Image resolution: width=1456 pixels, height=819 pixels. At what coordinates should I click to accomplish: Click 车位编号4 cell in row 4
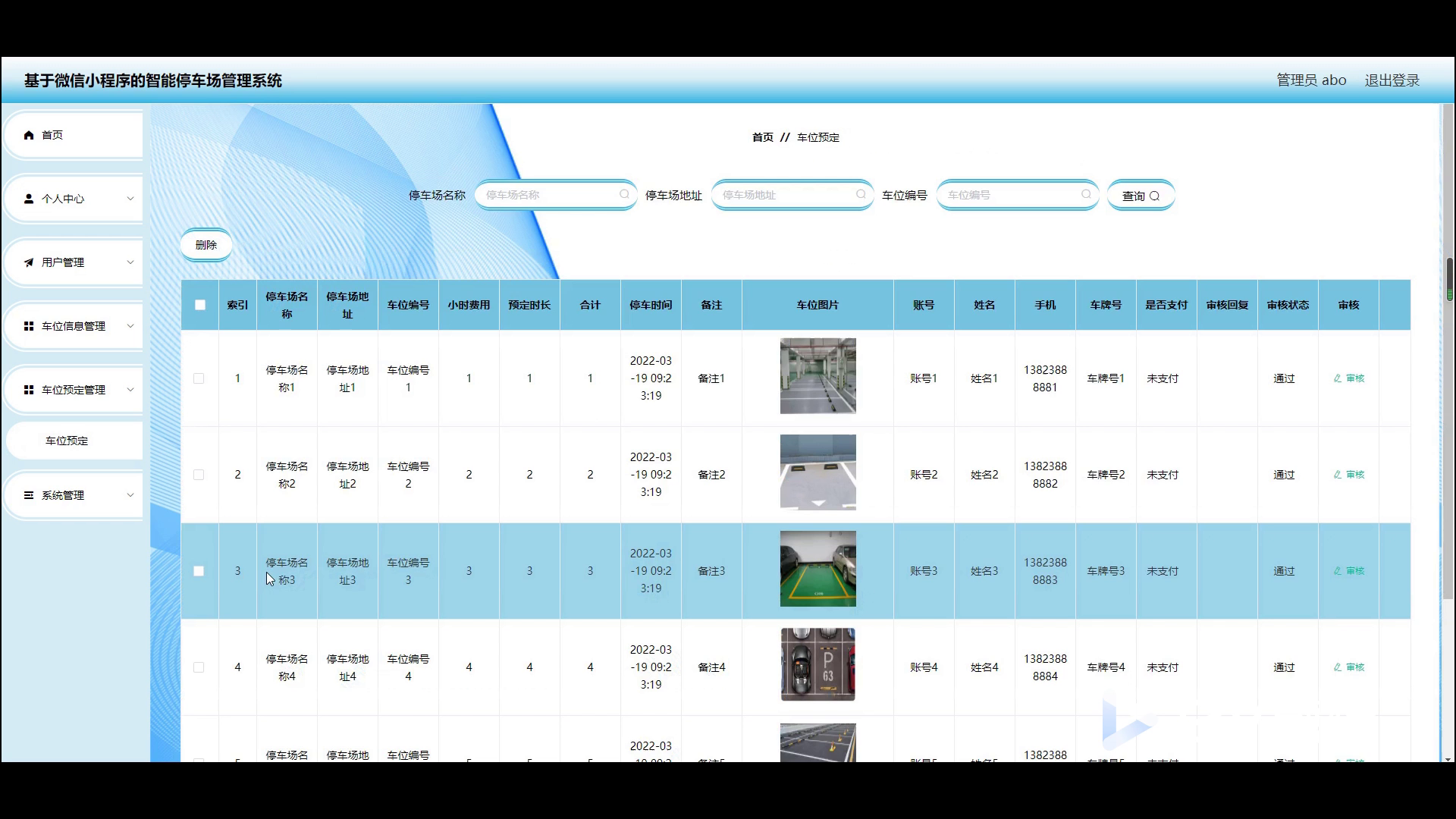pos(408,667)
